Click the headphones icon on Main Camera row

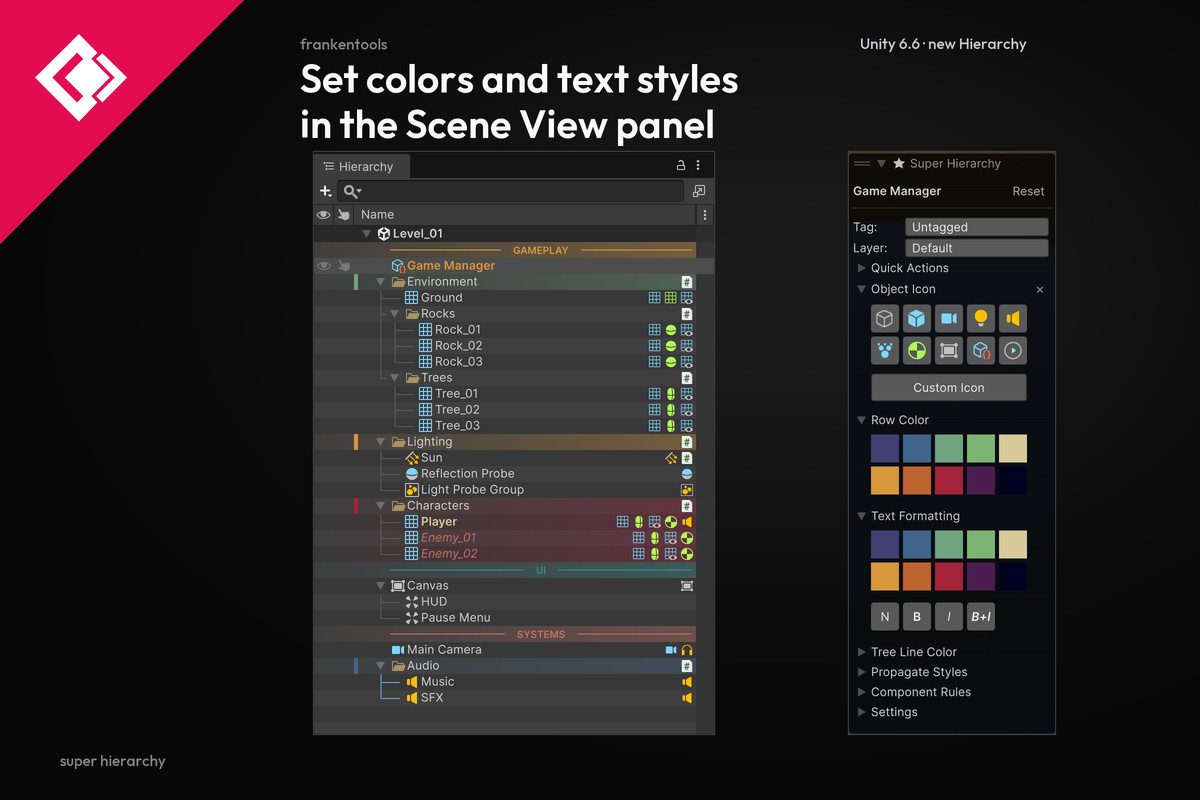(687, 650)
